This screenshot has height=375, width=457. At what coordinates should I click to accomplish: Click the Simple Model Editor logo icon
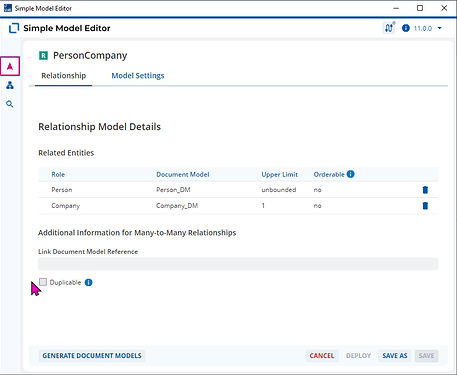14,28
